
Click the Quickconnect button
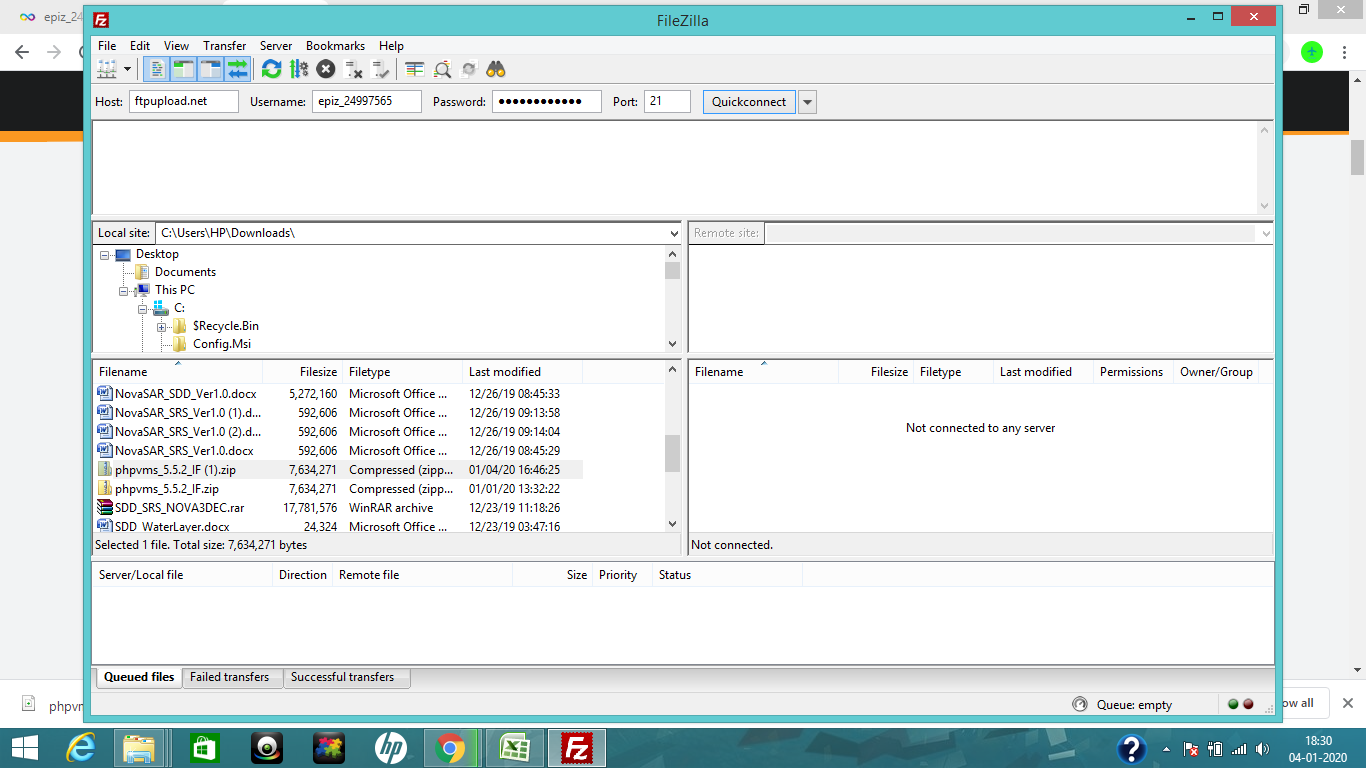[x=749, y=102]
